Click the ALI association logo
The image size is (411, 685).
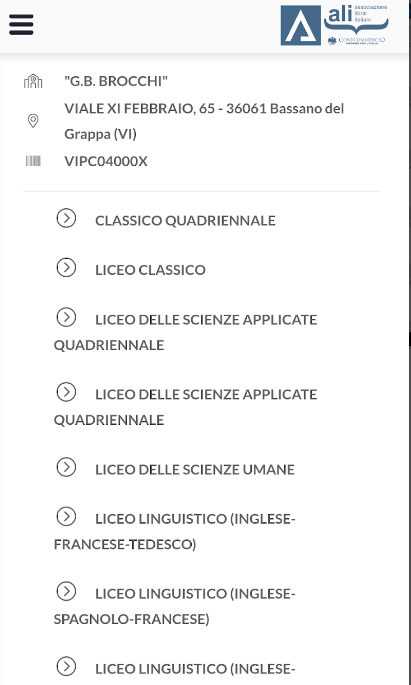tap(335, 25)
